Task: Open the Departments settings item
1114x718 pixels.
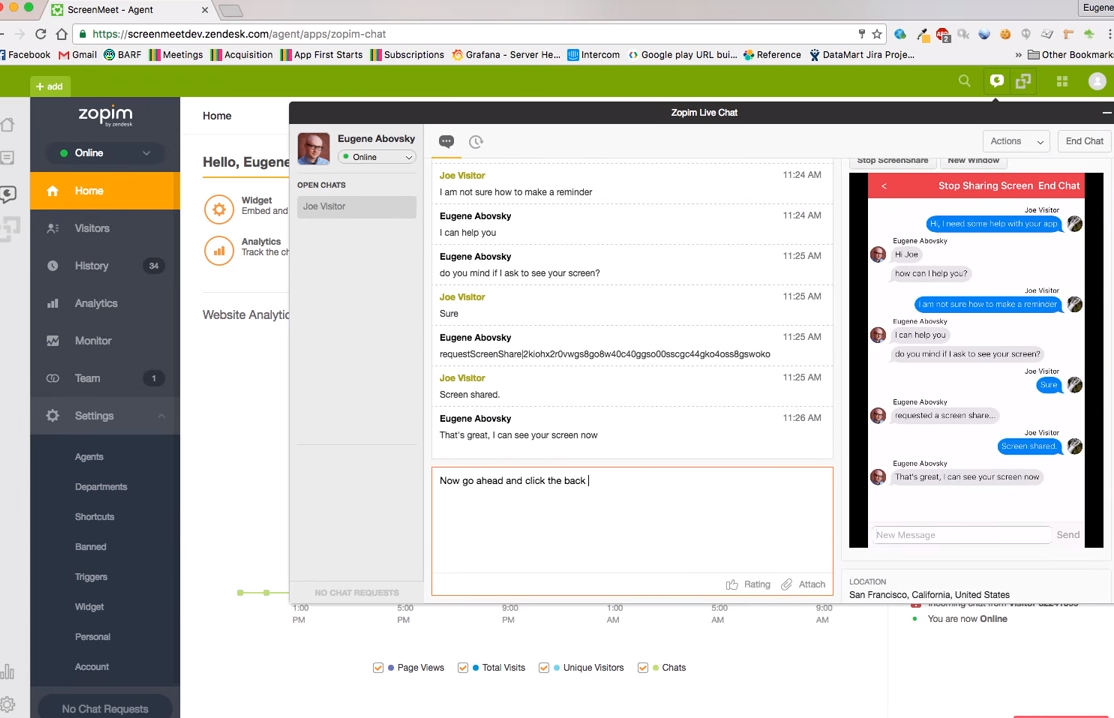Action: 101,486
